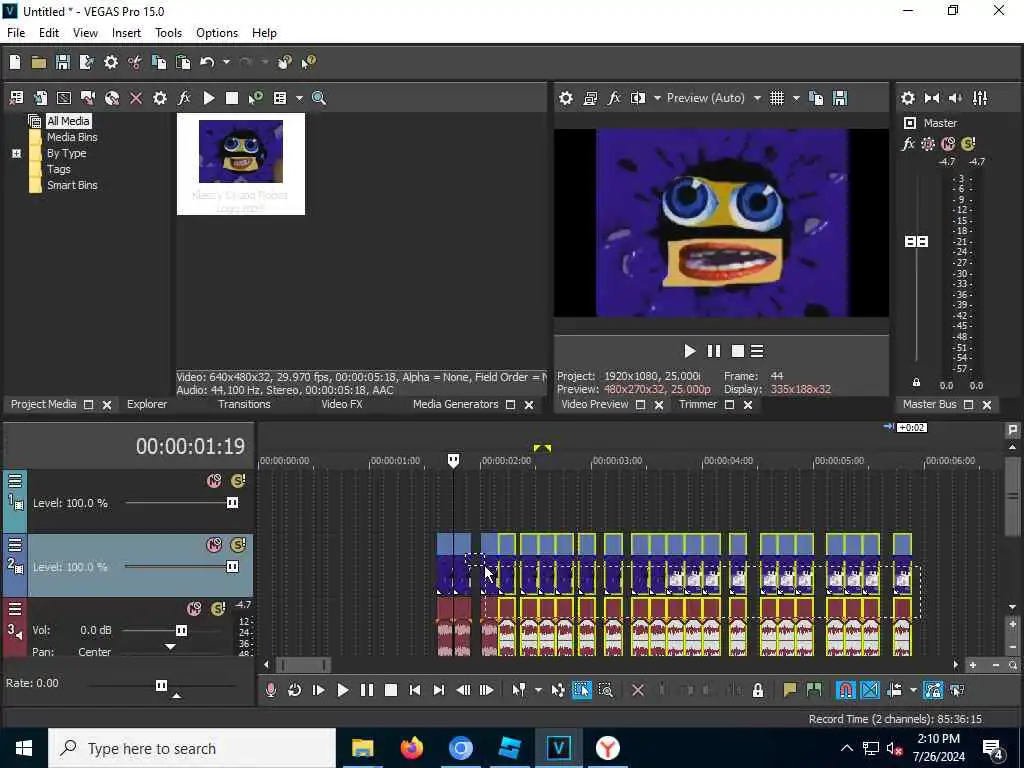Start preview playback in Project Media toolbar
The height and width of the screenshot is (768, 1024).
[x=208, y=98]
